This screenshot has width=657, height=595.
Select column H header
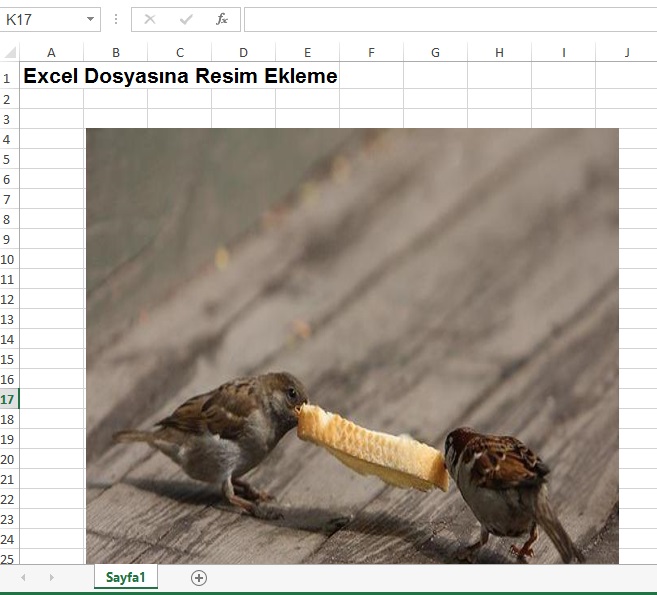pos(499,52)
